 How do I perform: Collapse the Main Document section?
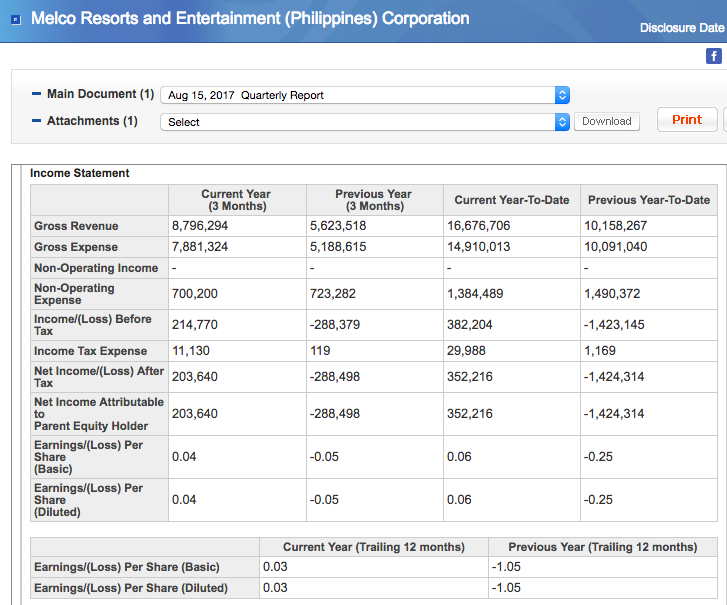(x=36, y=94)
